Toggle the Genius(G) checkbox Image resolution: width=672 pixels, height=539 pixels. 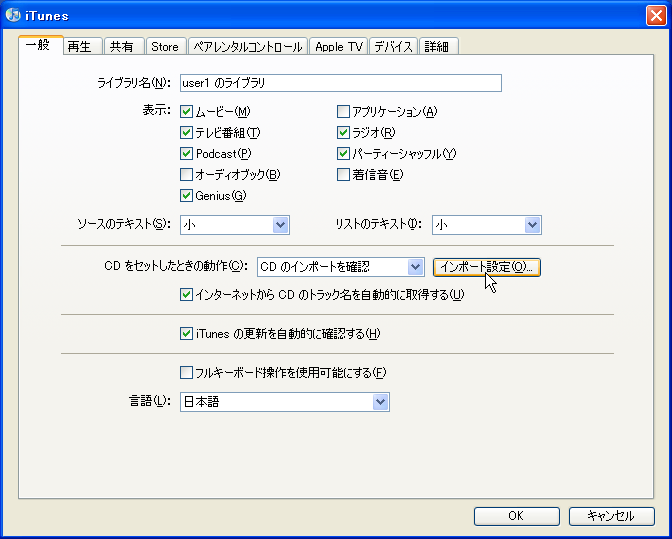point(186,195)
